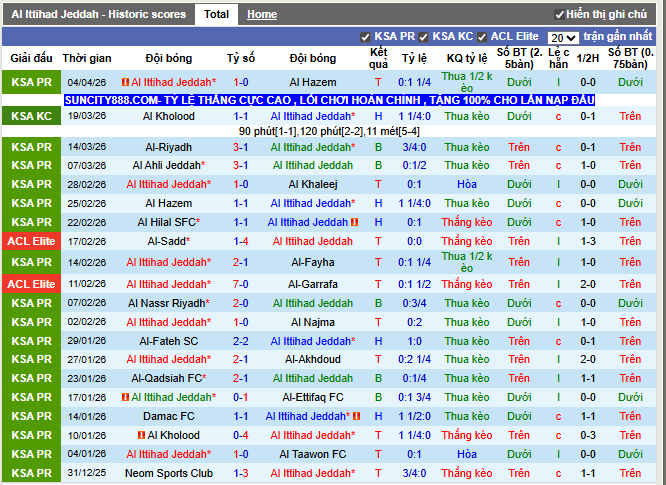The width and height of the screenshot is (666, 485).
Task: Click red card icon beside 04/04/26 Al Ittihad
Action: 125,82
